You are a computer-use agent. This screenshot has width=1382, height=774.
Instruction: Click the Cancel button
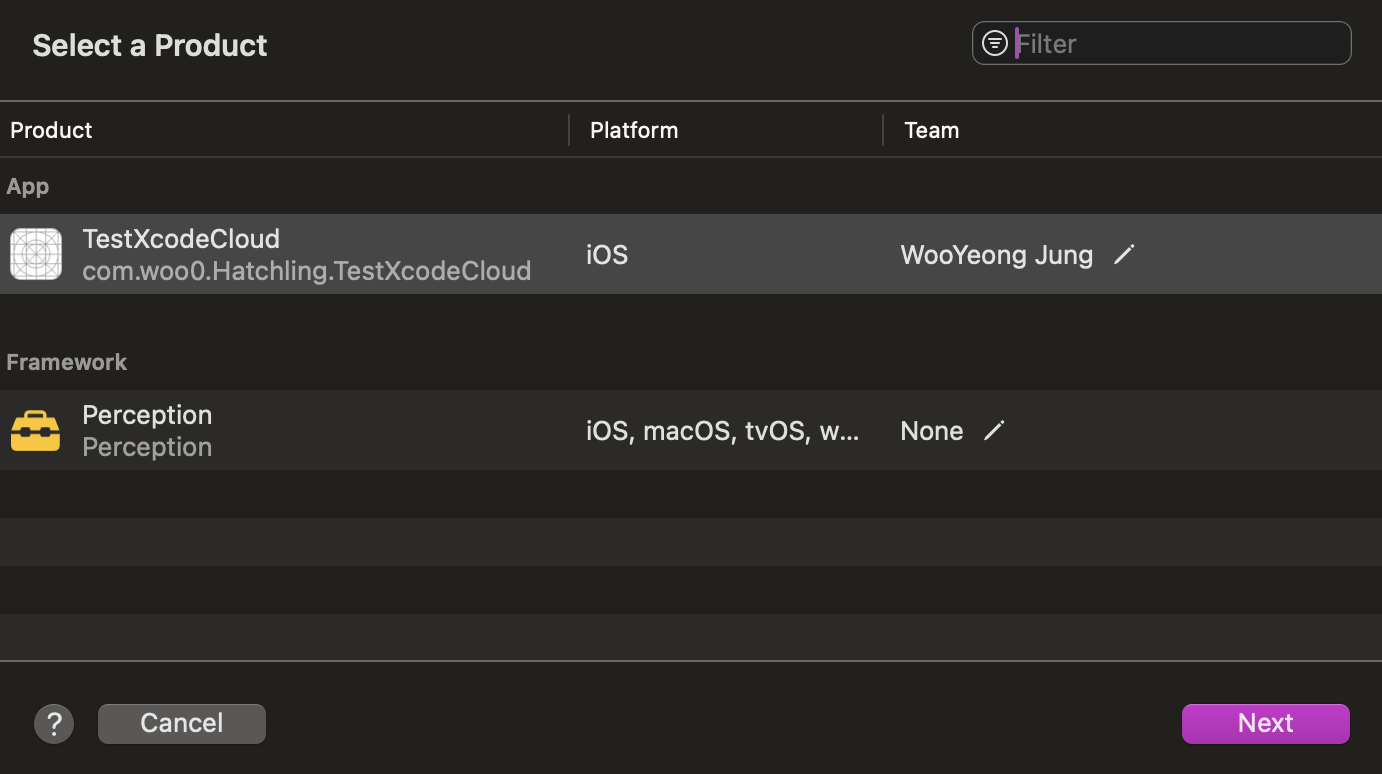click(182, 723)
